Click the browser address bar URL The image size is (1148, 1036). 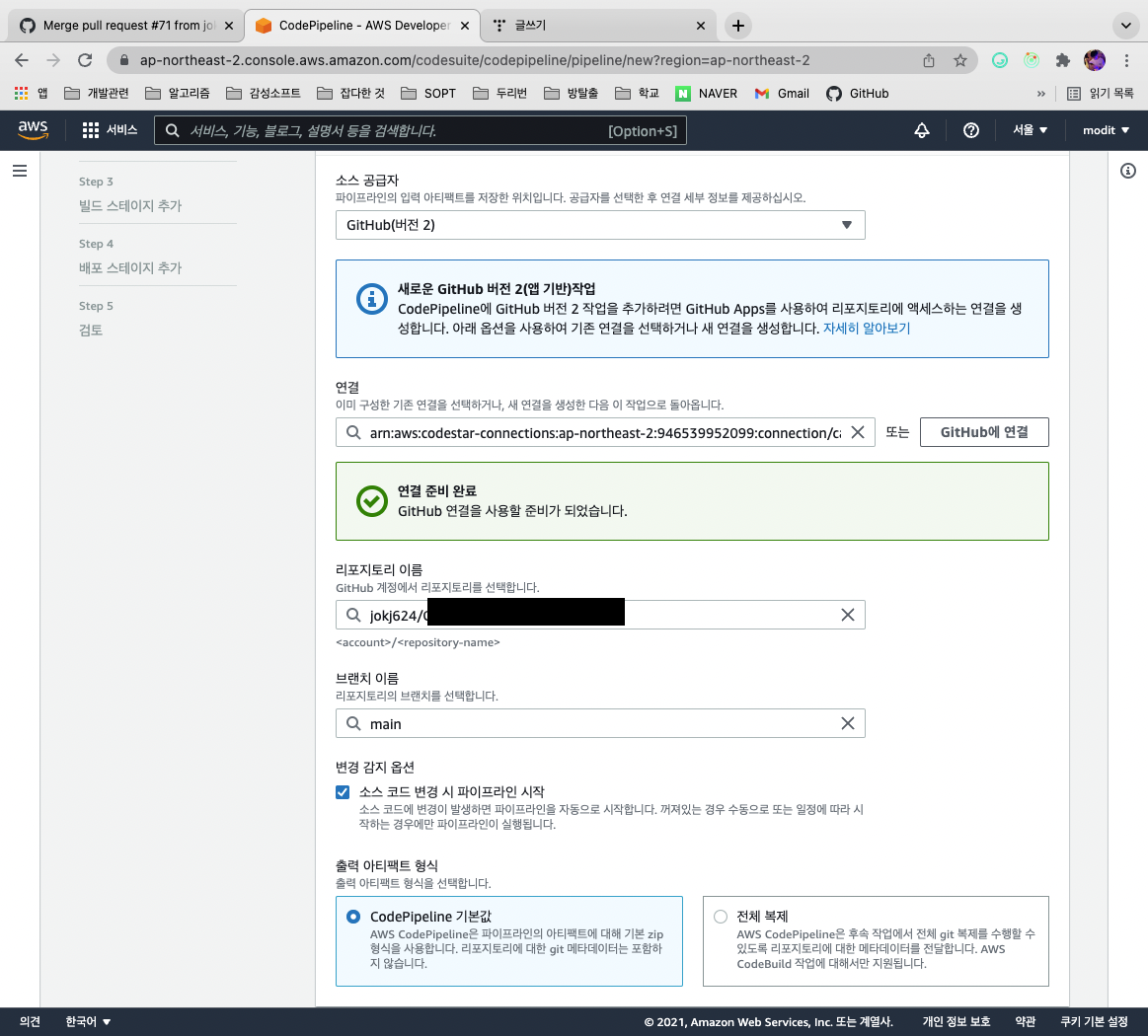pos(475,60)
